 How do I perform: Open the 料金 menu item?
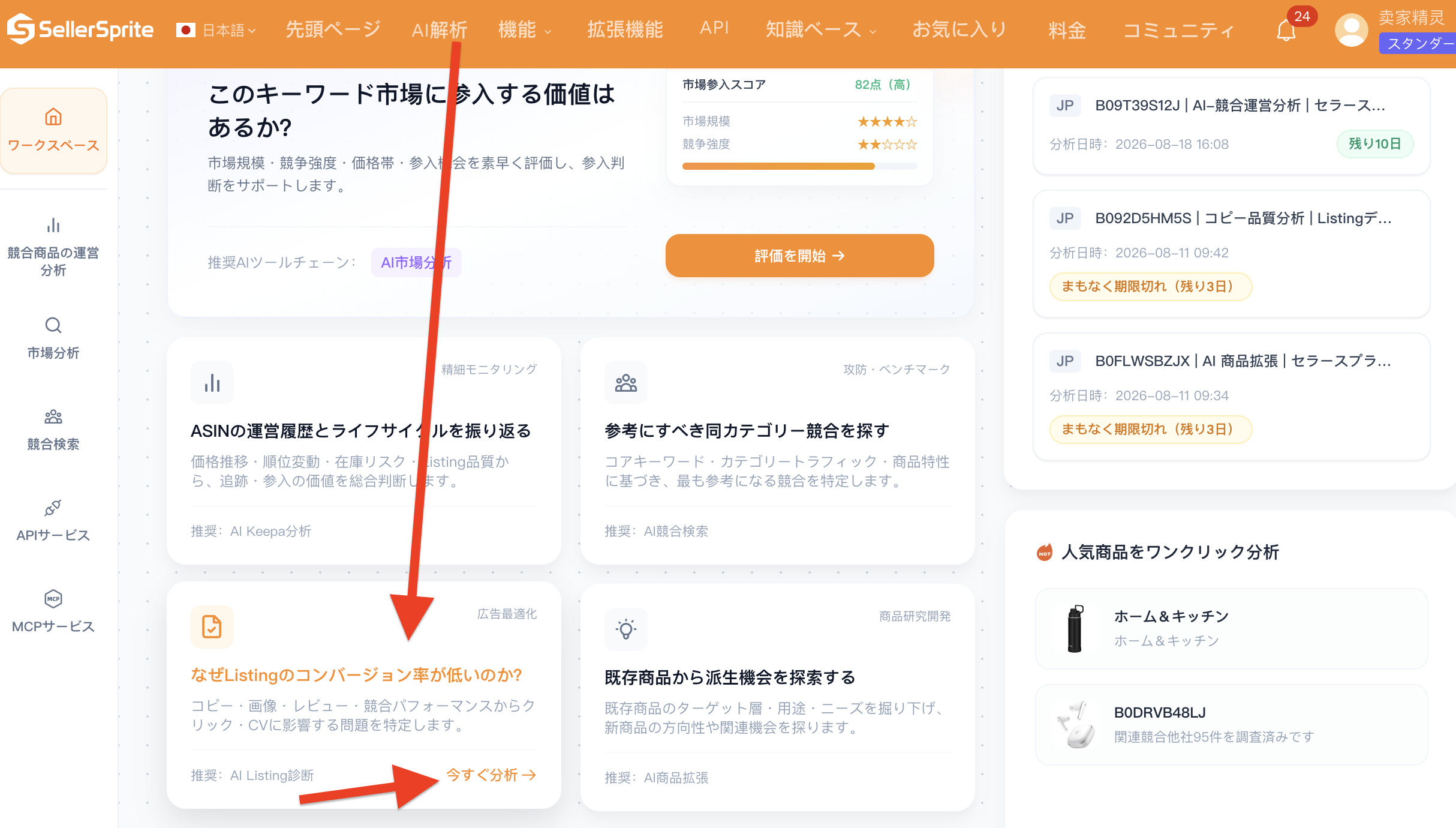point(1067,29)
